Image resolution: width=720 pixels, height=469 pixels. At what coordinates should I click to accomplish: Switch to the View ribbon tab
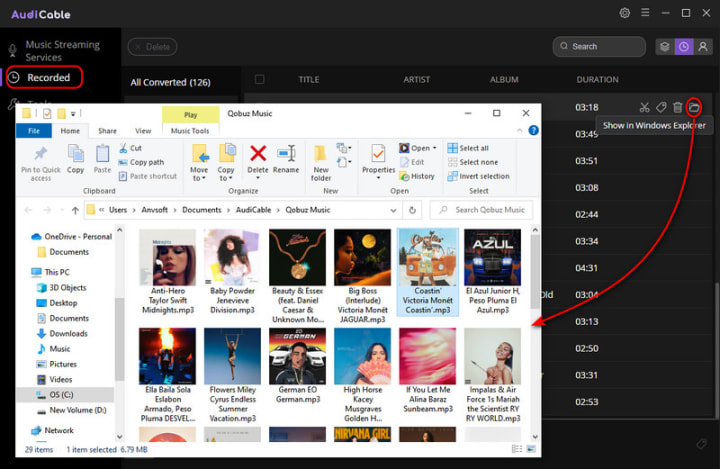143,131
